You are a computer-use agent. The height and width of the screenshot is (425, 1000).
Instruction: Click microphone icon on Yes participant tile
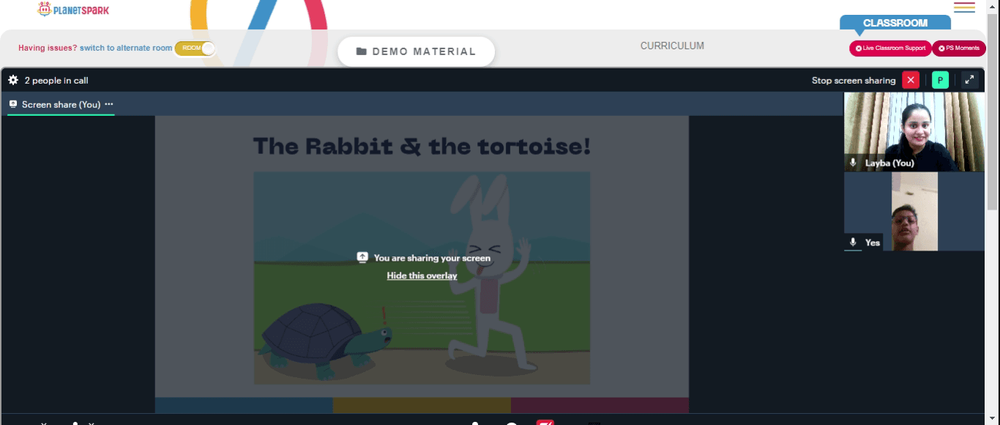pyautogui.click(x=853, y=242)
